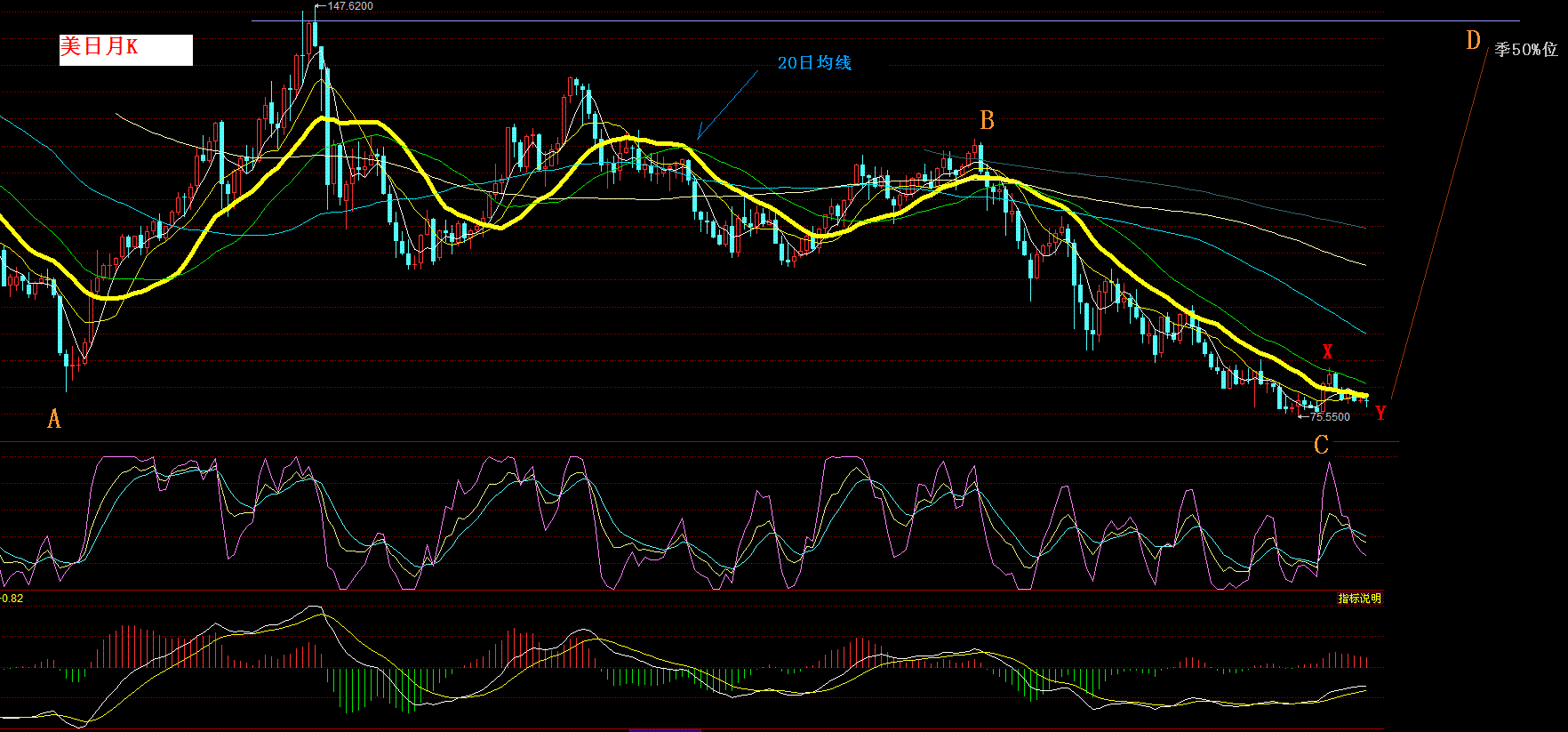Select the orange wave label A

(54, 419)
